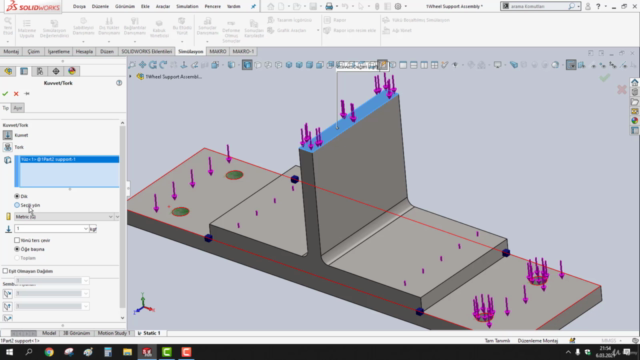Open the force value dropdown arrow

(86, 229)
